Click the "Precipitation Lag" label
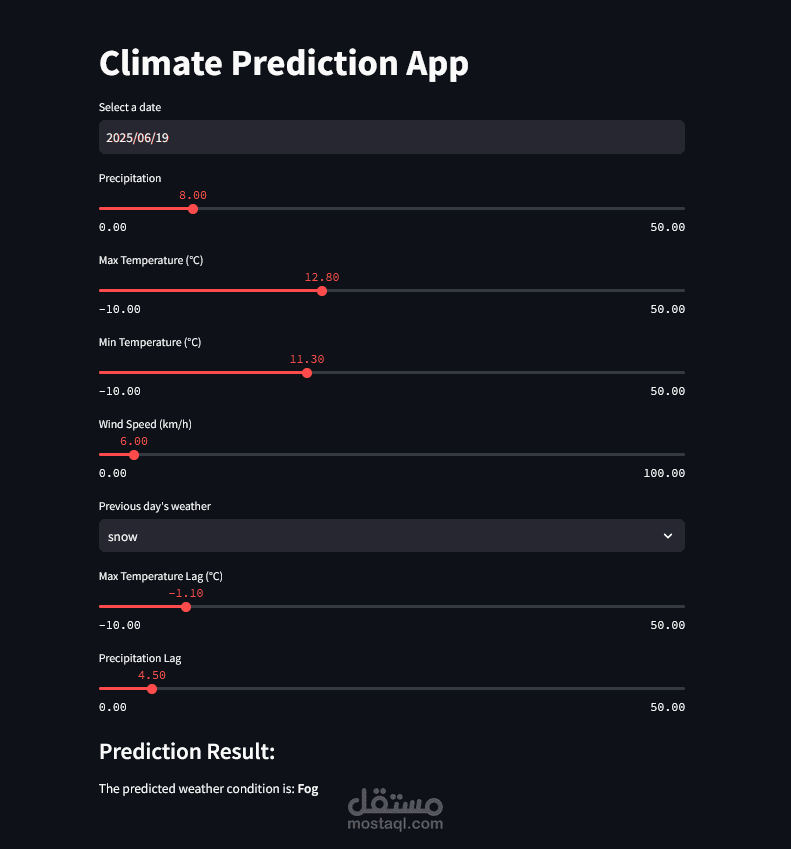Screen dimensions: 791x849 140,658
